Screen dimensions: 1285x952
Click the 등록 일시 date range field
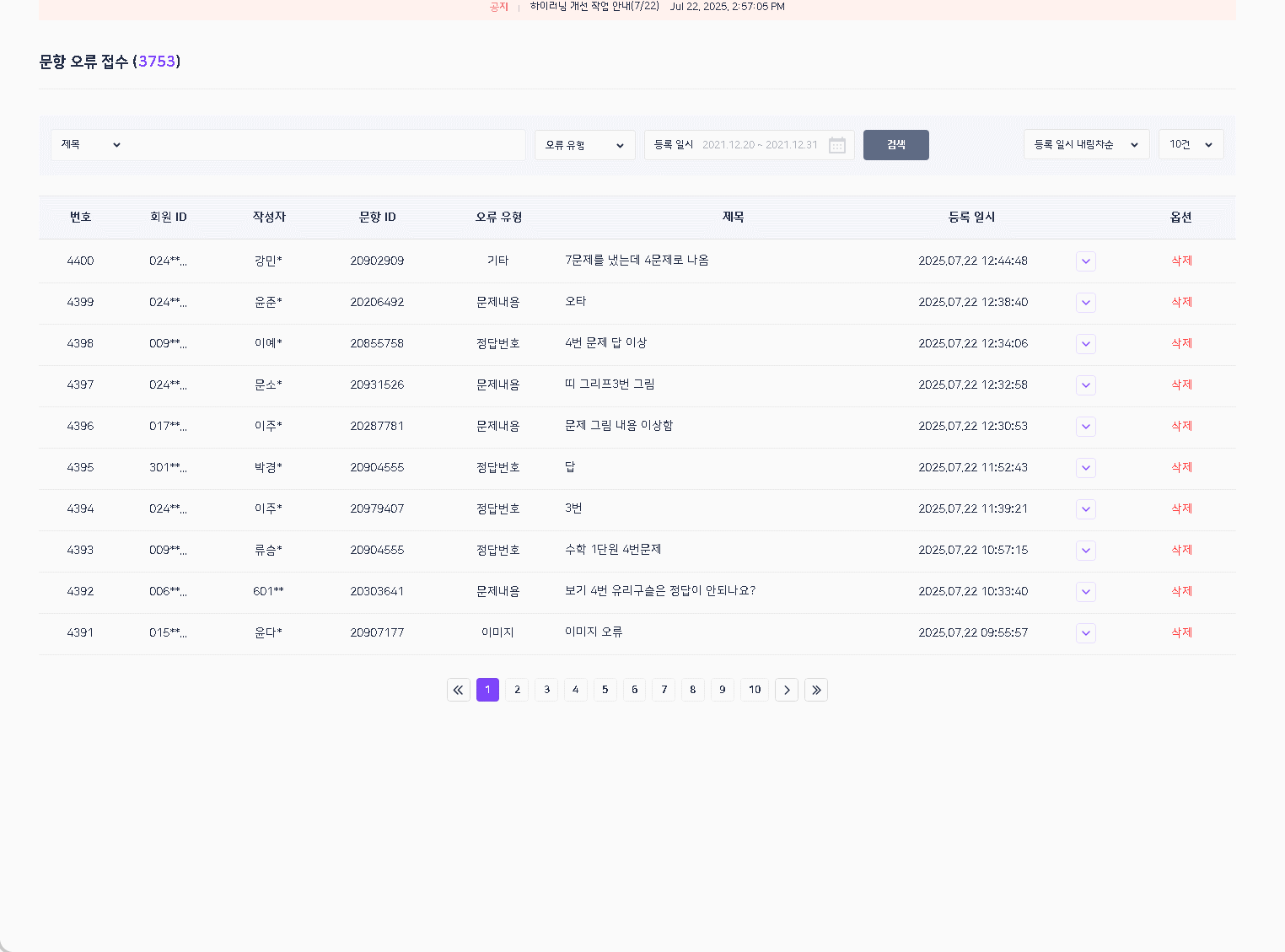(759, 145)
